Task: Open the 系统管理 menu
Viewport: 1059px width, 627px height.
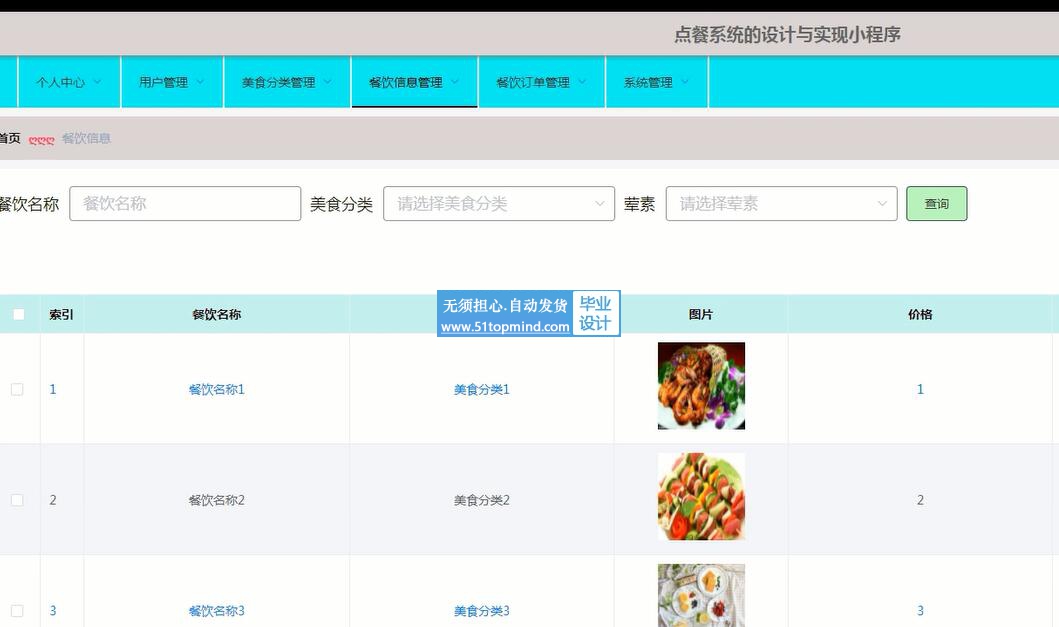Action: tap(656, 82)
